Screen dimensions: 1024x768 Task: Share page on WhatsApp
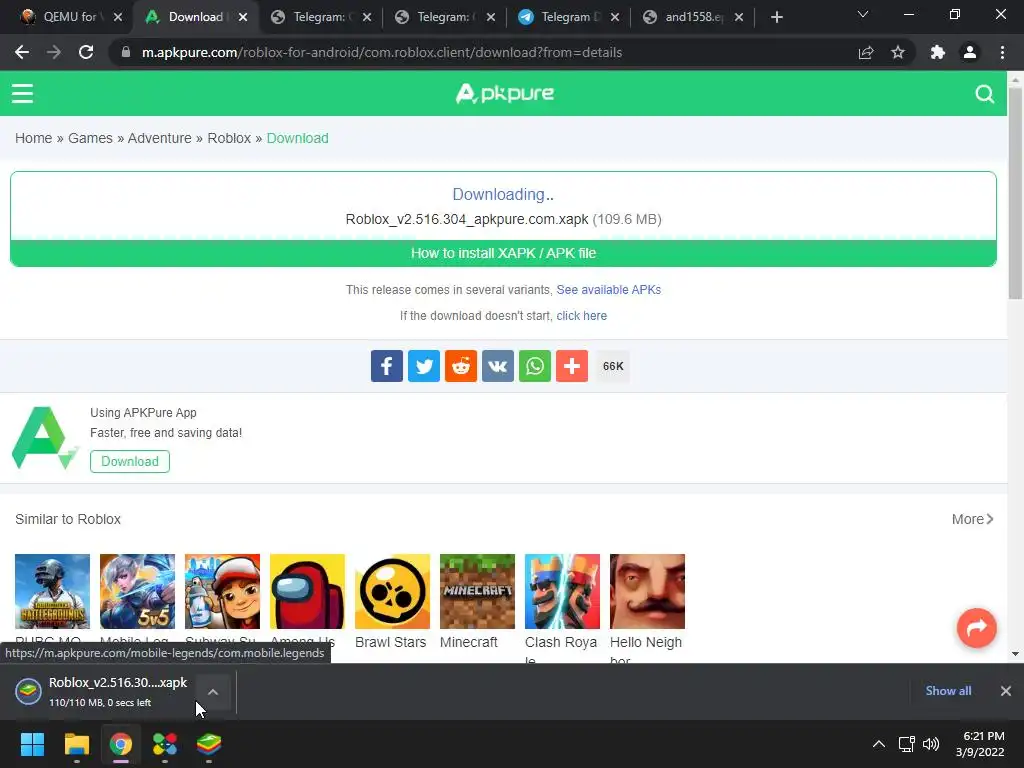coord(535,366)
